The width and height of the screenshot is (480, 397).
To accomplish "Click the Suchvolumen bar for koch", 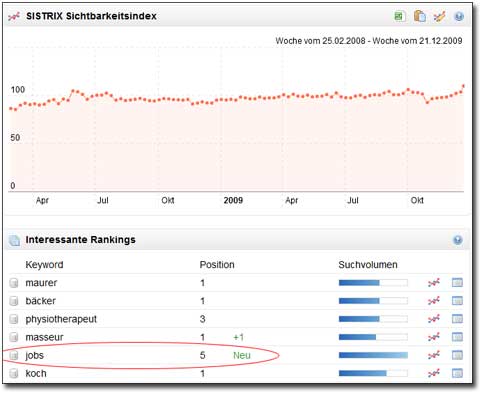I will [x=373, y=373].
